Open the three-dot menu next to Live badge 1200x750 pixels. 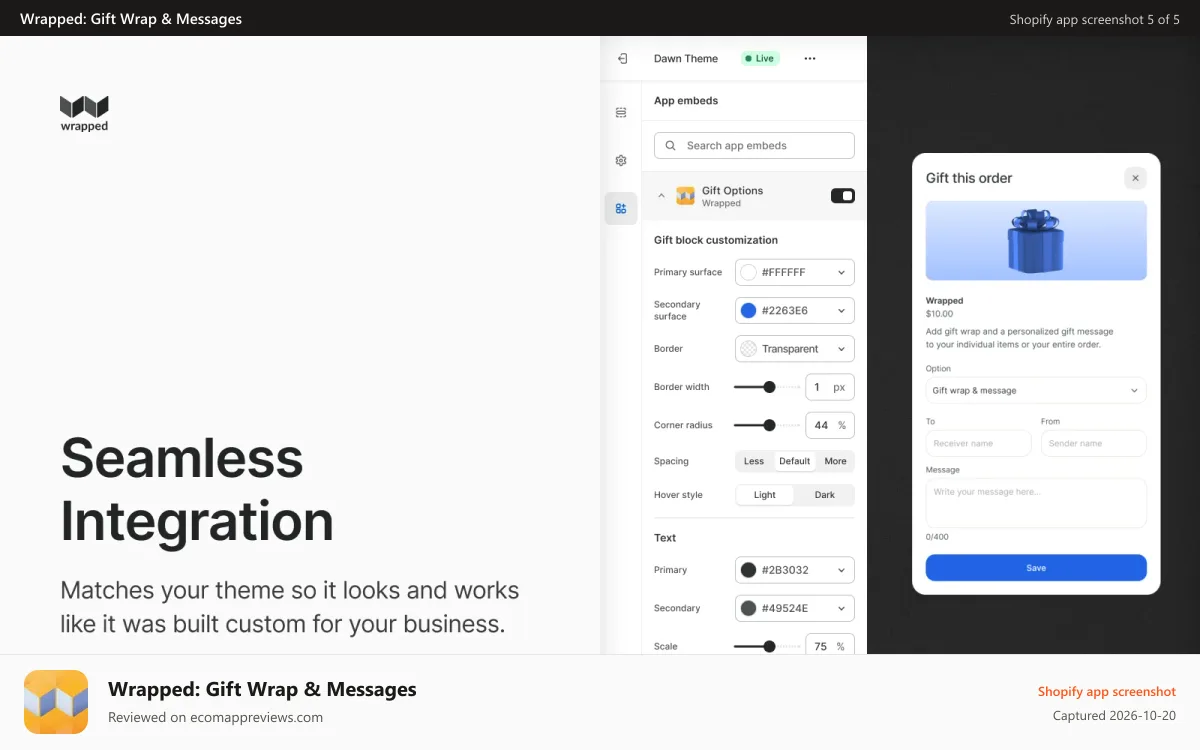point(810,59)
